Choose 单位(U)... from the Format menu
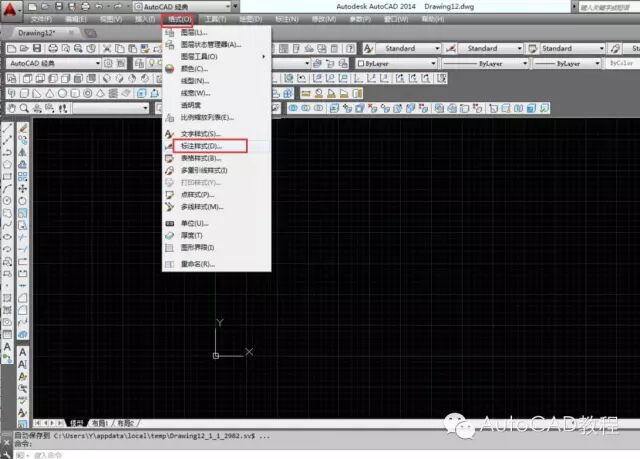This screenshot has width=640, height=459. click(x=217, y=224)
